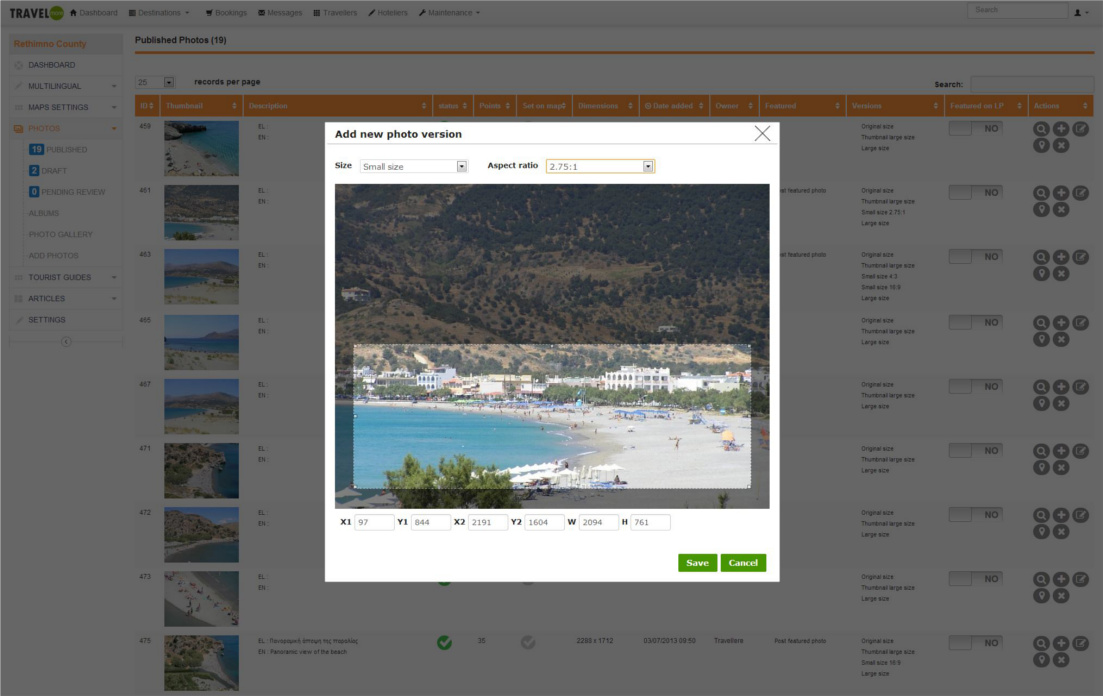This screenshot has width=1103, height=696.
Task: Click the sidebar collapse arrow icon
Action: (65, 342)
